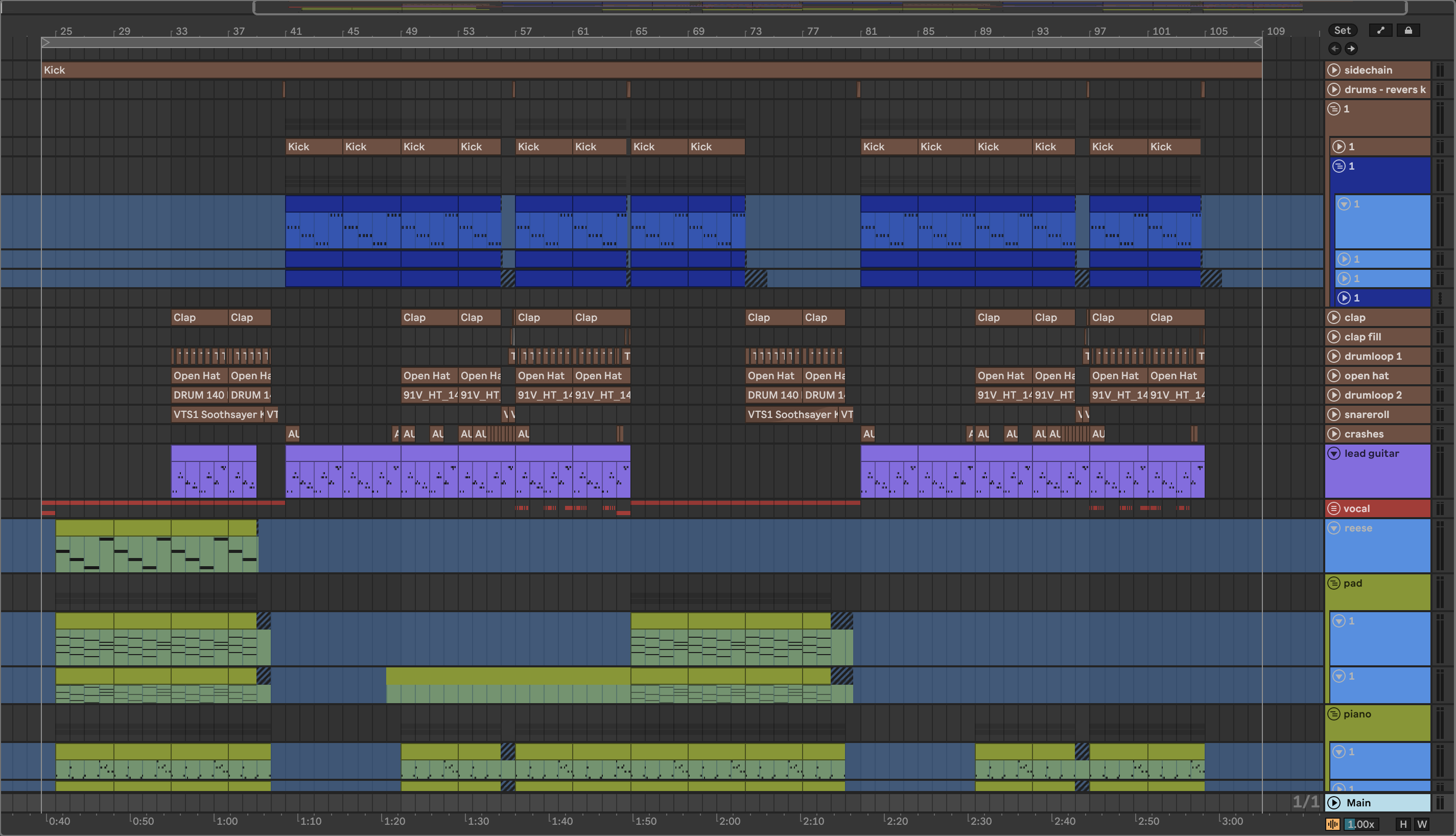This screenshot has width=1456, height=836.
Task: Fold the piano group track
Action: coord(1334,714)
